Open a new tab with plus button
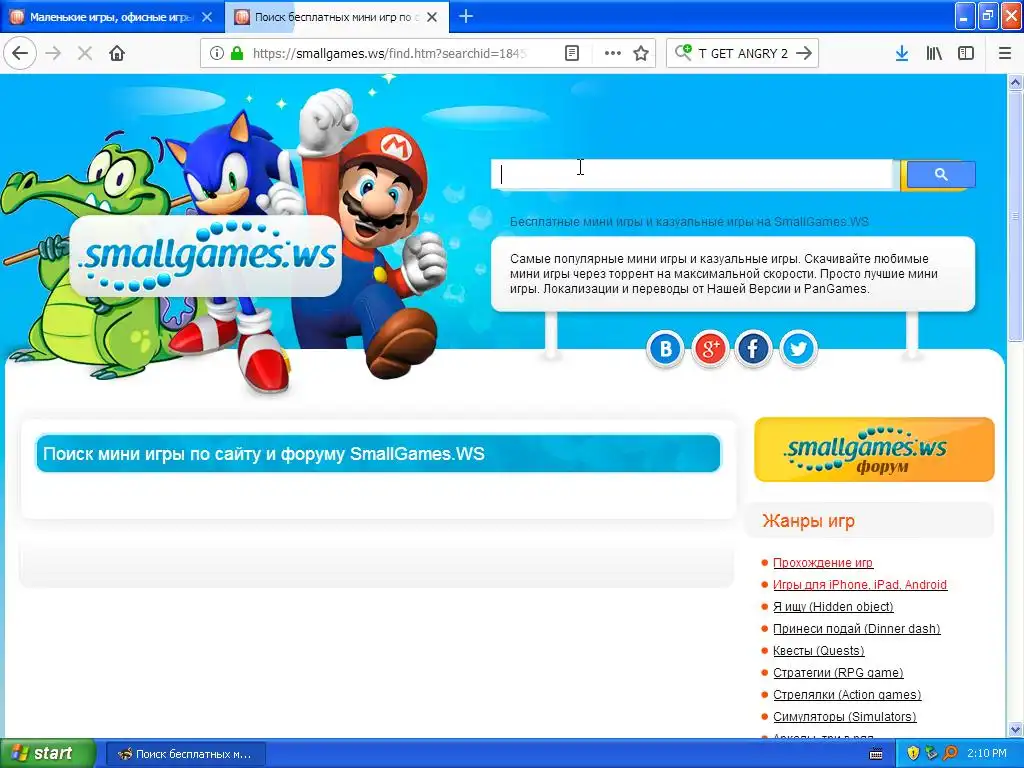1024x768 pixels. [x=466, y=16]
